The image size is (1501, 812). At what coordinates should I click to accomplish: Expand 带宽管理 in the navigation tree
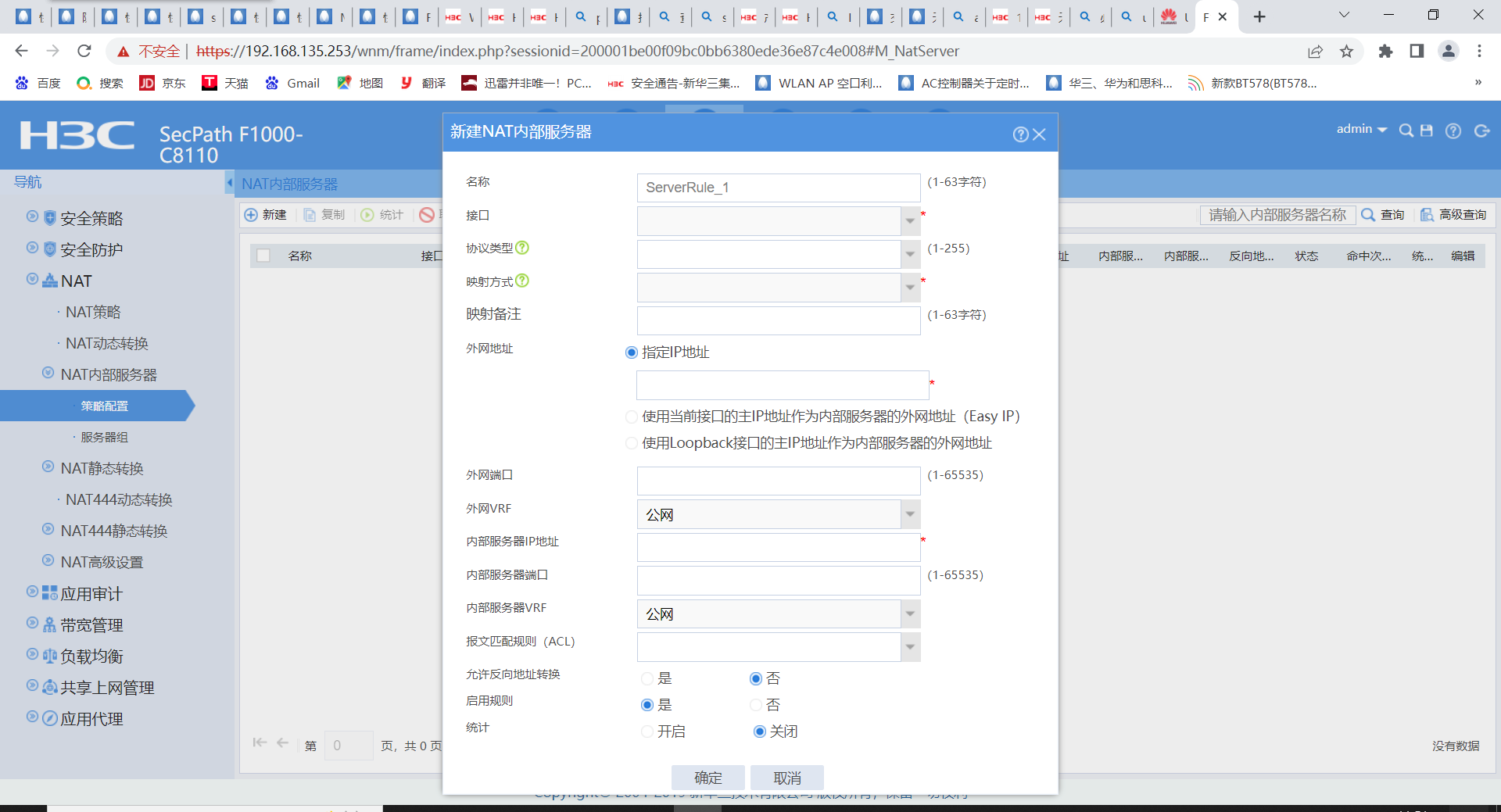tap(32, 623)
